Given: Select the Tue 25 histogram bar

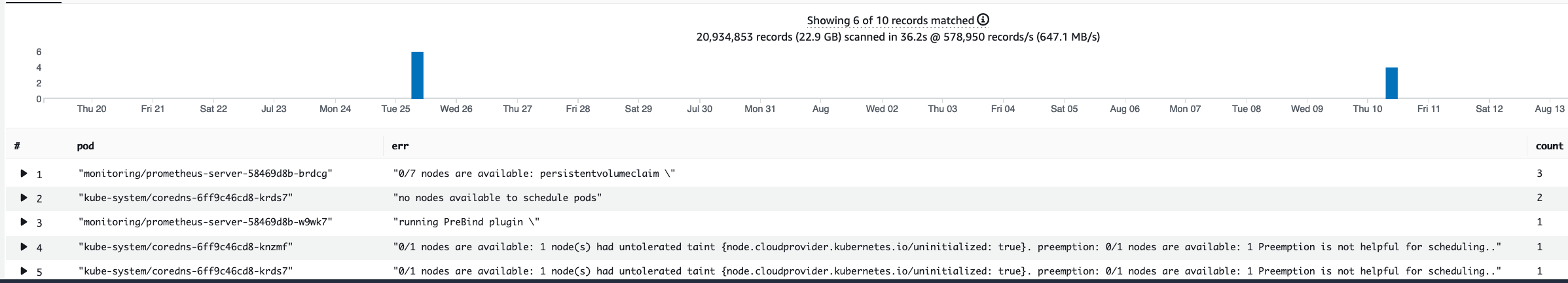Looking at the screenshot, I should tap(417, 75).
